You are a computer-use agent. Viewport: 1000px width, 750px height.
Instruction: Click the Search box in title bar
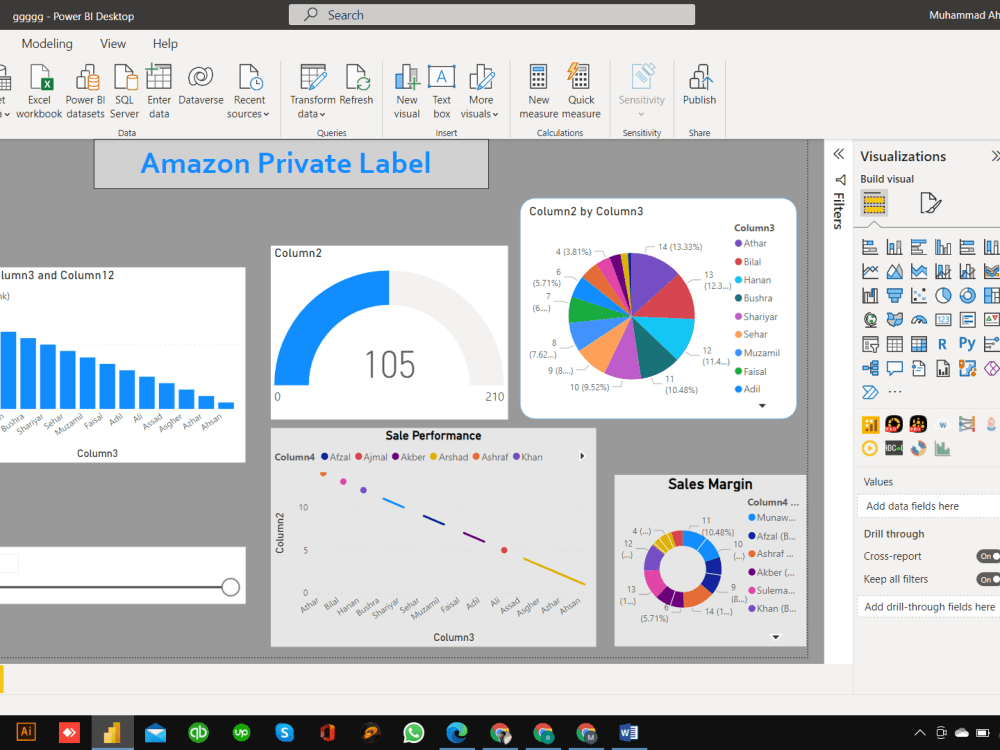(492, 15)
